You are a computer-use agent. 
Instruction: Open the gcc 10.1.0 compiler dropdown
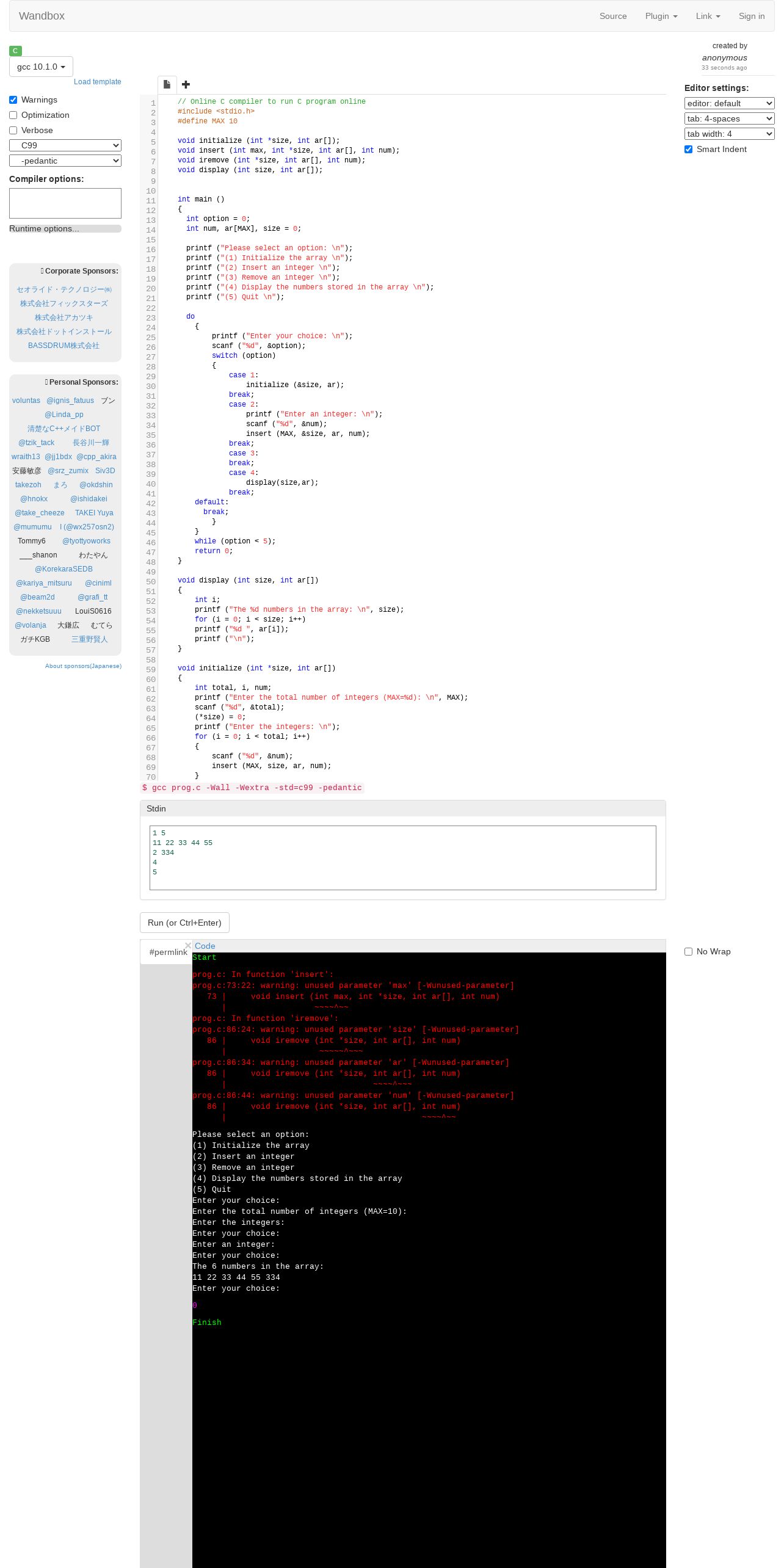point(41,67)
